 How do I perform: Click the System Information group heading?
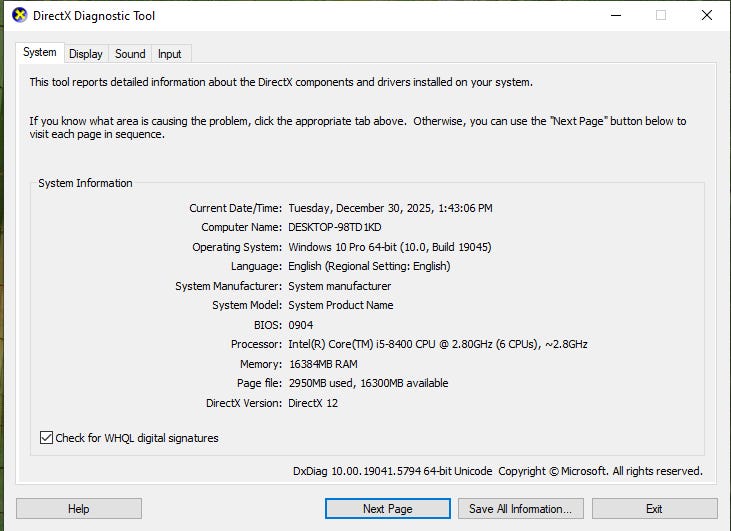pyautogui.click(x=85, y=183)
